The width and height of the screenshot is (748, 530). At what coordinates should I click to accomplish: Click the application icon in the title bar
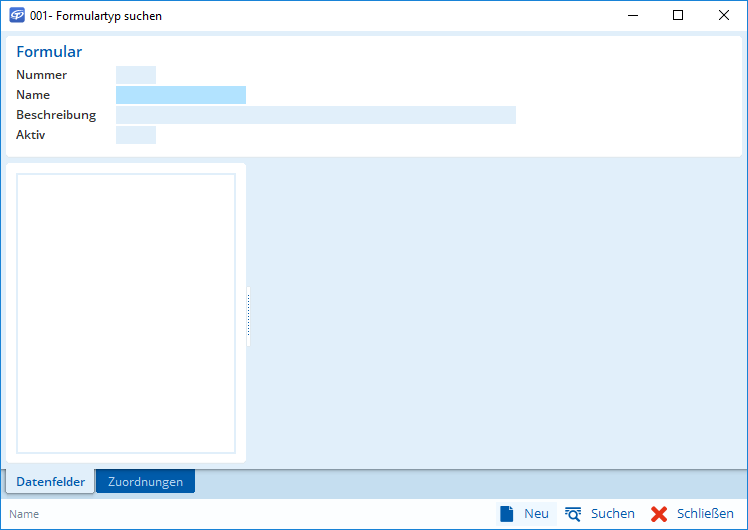tap(17, 16)
